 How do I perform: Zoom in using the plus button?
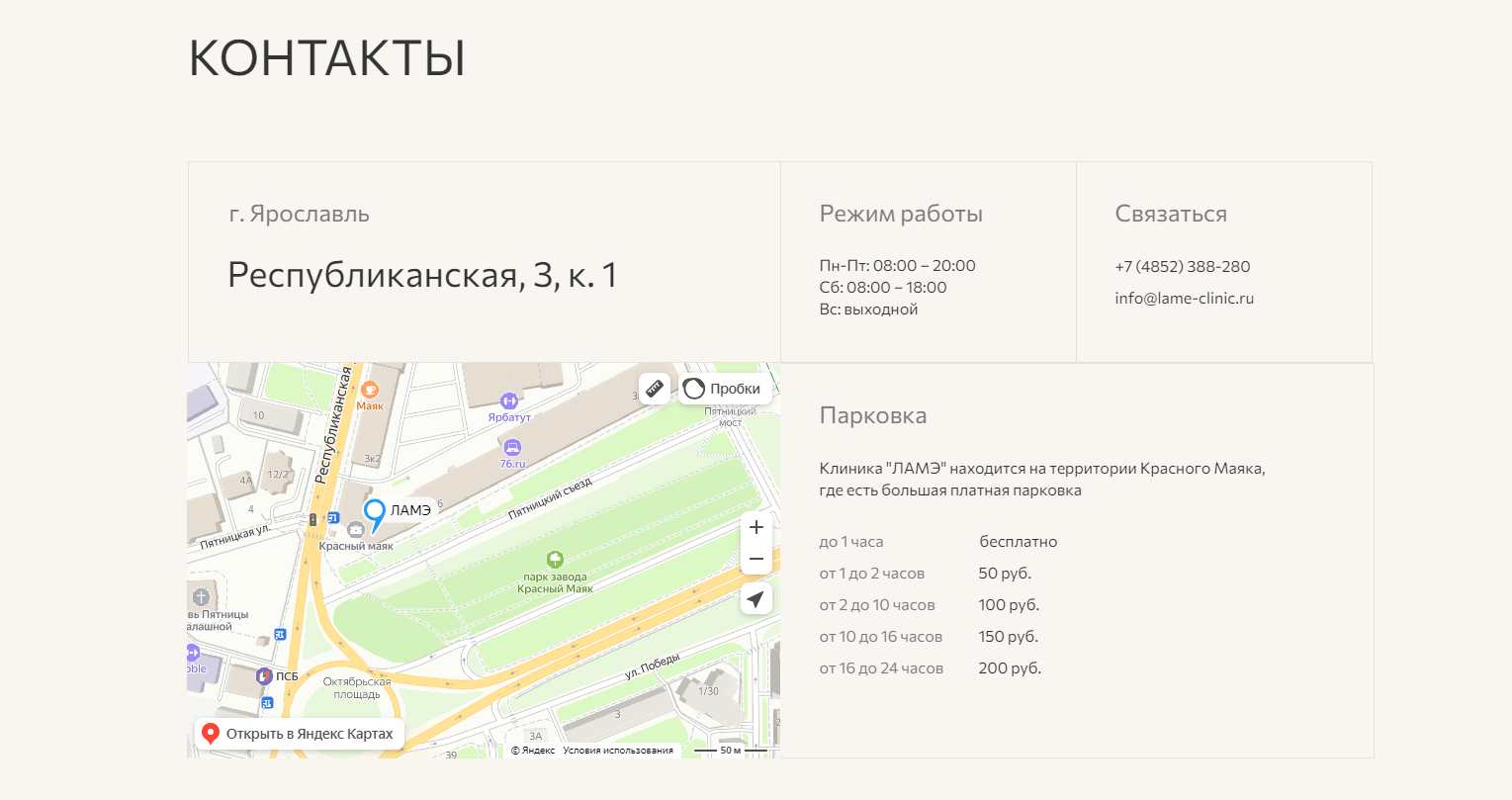tap(756, 528)
